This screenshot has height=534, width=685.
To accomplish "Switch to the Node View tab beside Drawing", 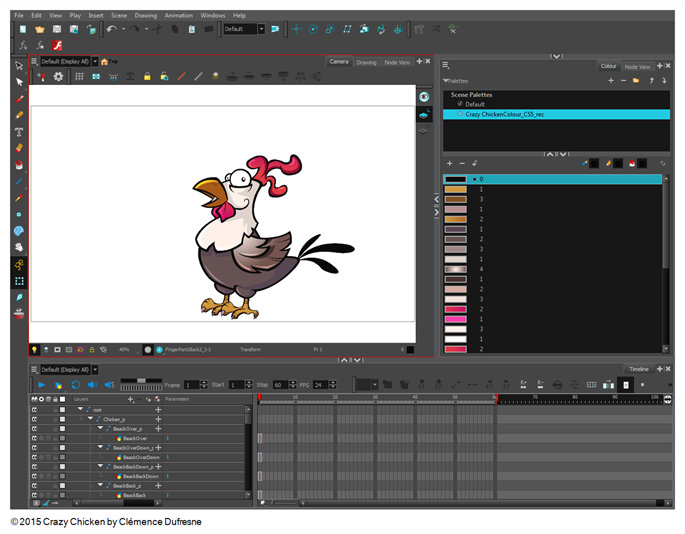I will [397, 62].
